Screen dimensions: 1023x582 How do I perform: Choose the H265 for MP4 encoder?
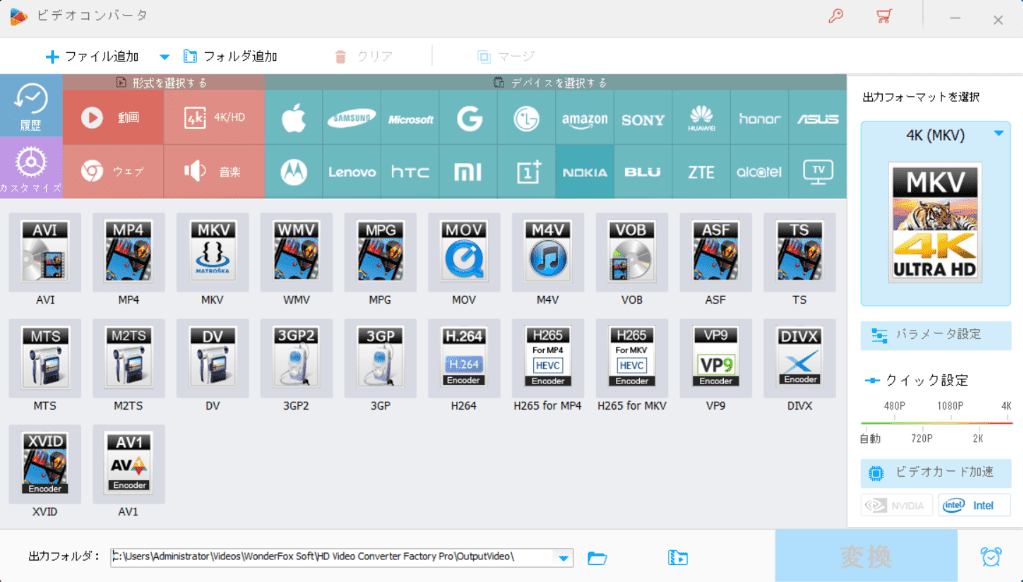[548, 358]
